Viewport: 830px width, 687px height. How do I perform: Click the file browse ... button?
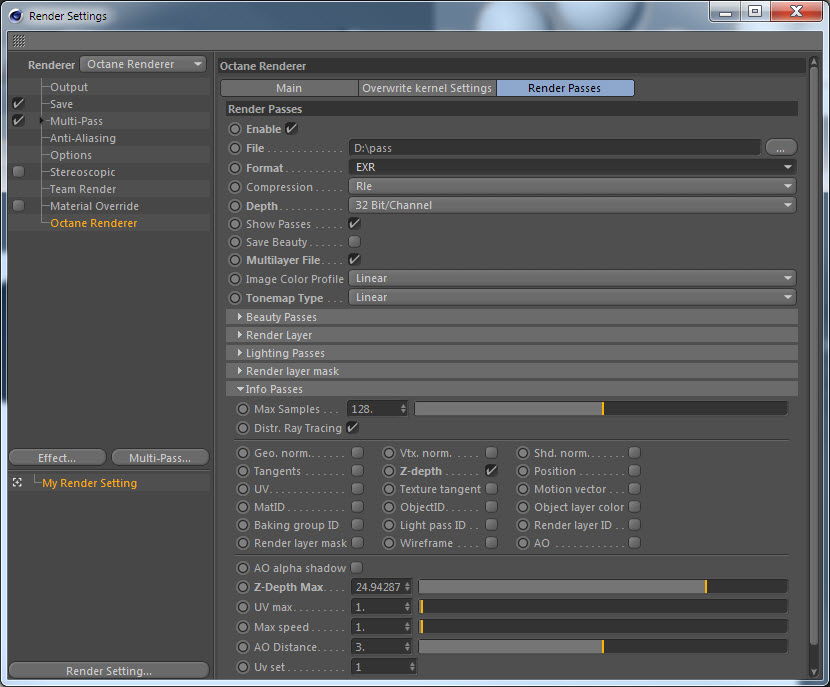pos(781,148)
